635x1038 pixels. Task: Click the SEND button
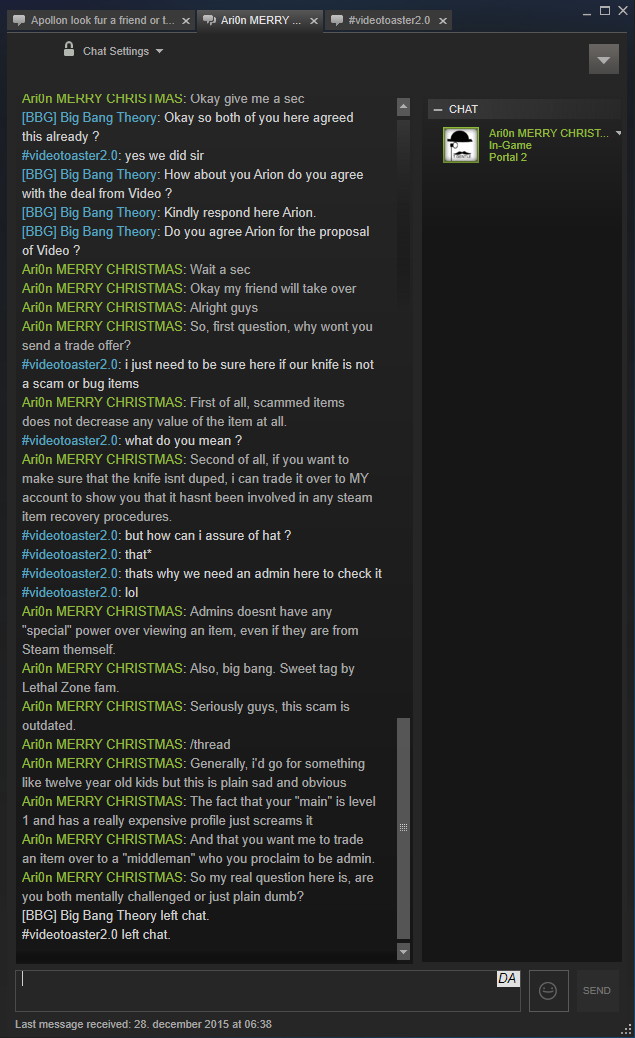(597, 990)
